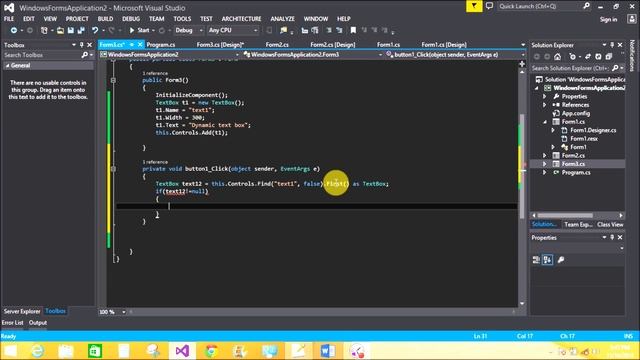Open the Output tab
The image size is (640, 360).
tap(38, 322)
